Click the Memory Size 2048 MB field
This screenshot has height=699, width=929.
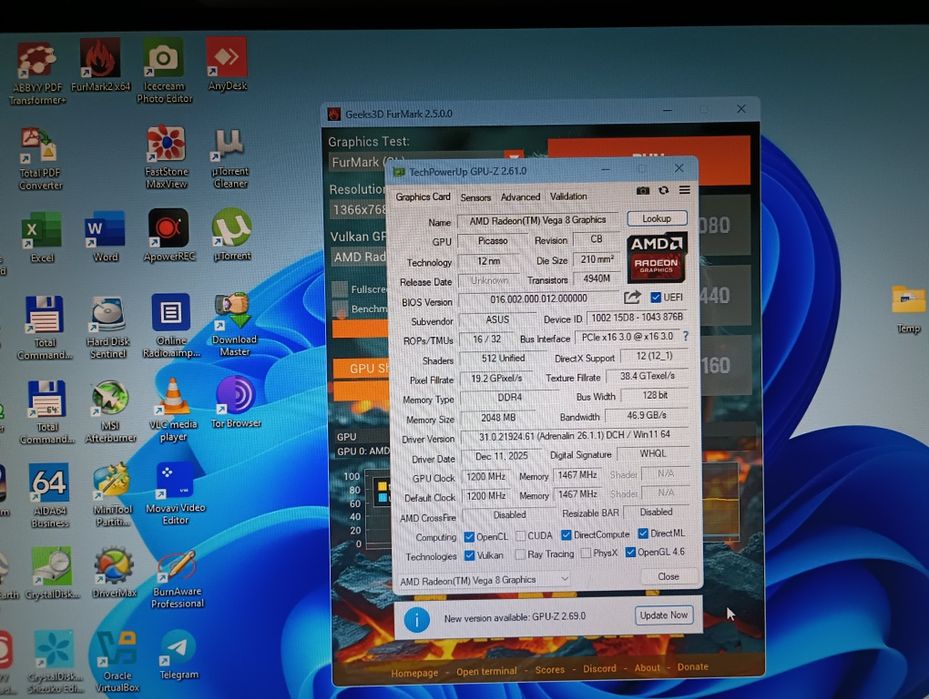(498, 418)
